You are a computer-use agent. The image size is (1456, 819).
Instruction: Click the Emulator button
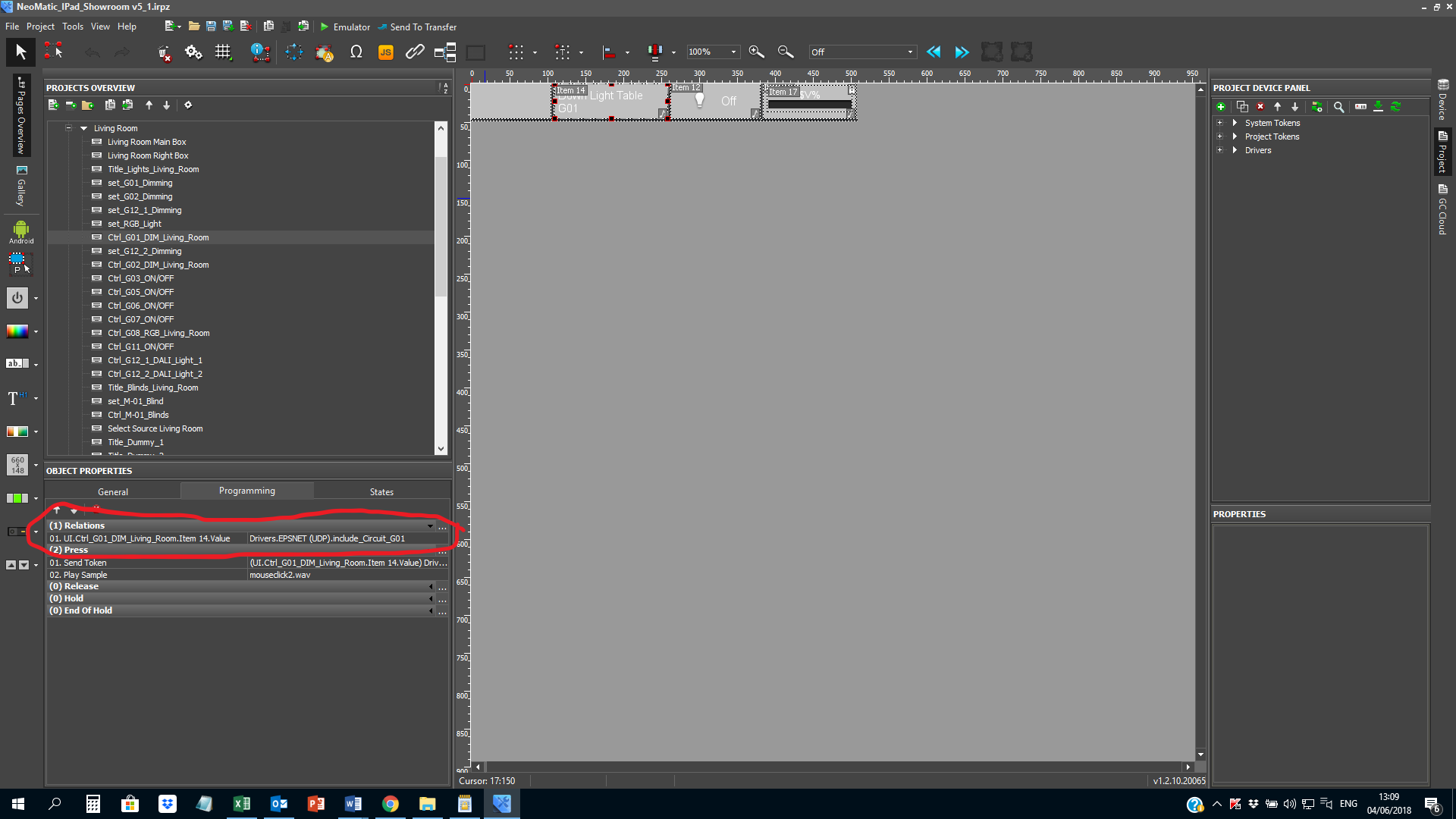click(x=346, y=27)
